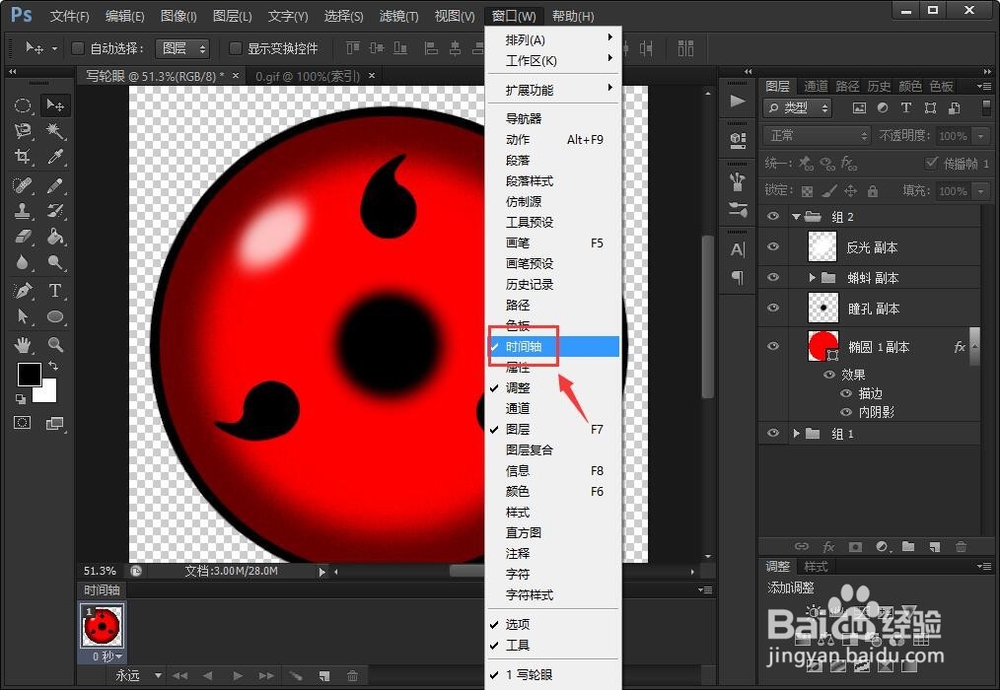Screen dimensions: 1000x690
Task: Hide the 反光 副本 layer
Action: coord(773,247)
